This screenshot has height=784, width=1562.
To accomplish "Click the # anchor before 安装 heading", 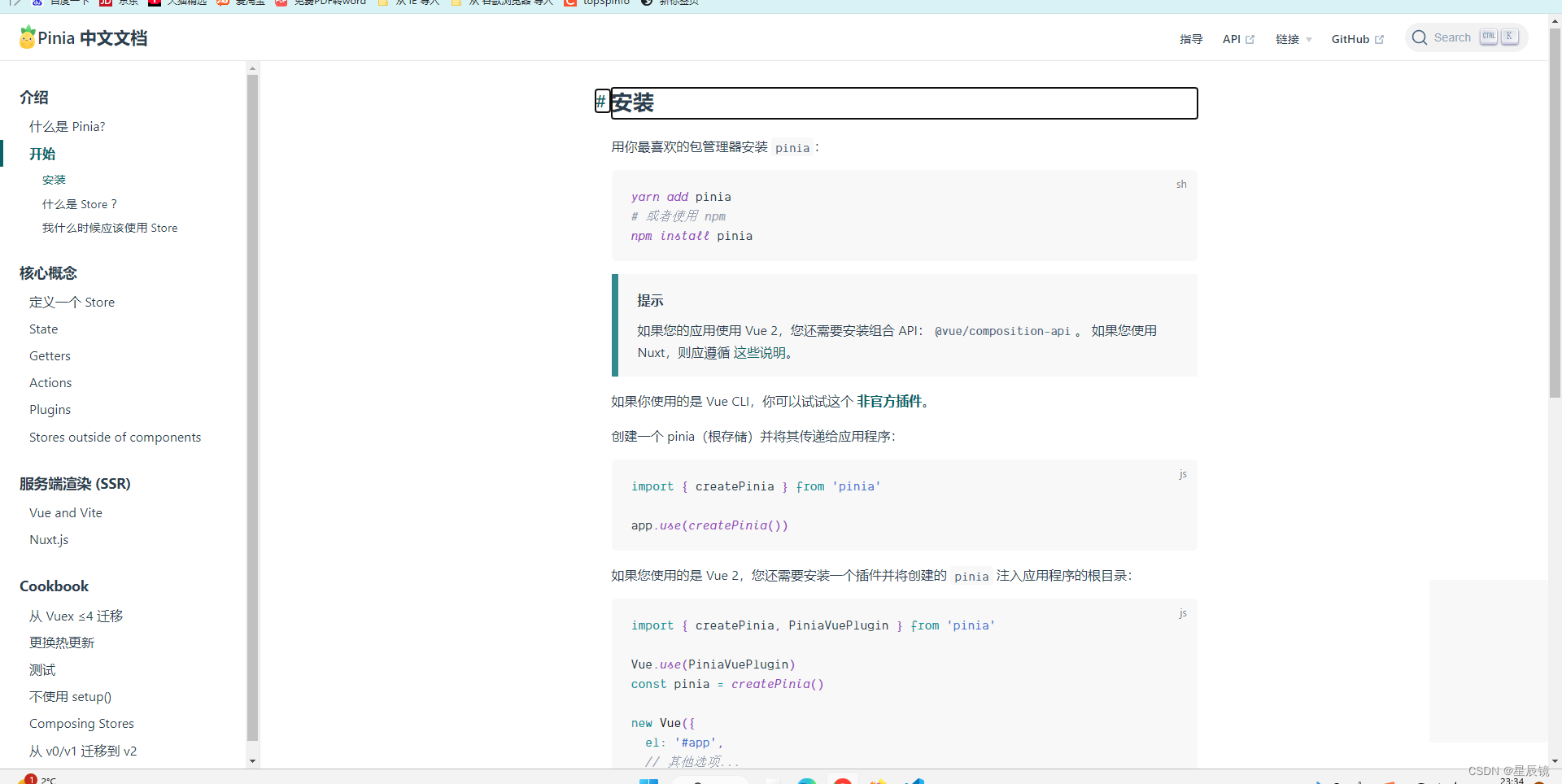I will [601, 102].
